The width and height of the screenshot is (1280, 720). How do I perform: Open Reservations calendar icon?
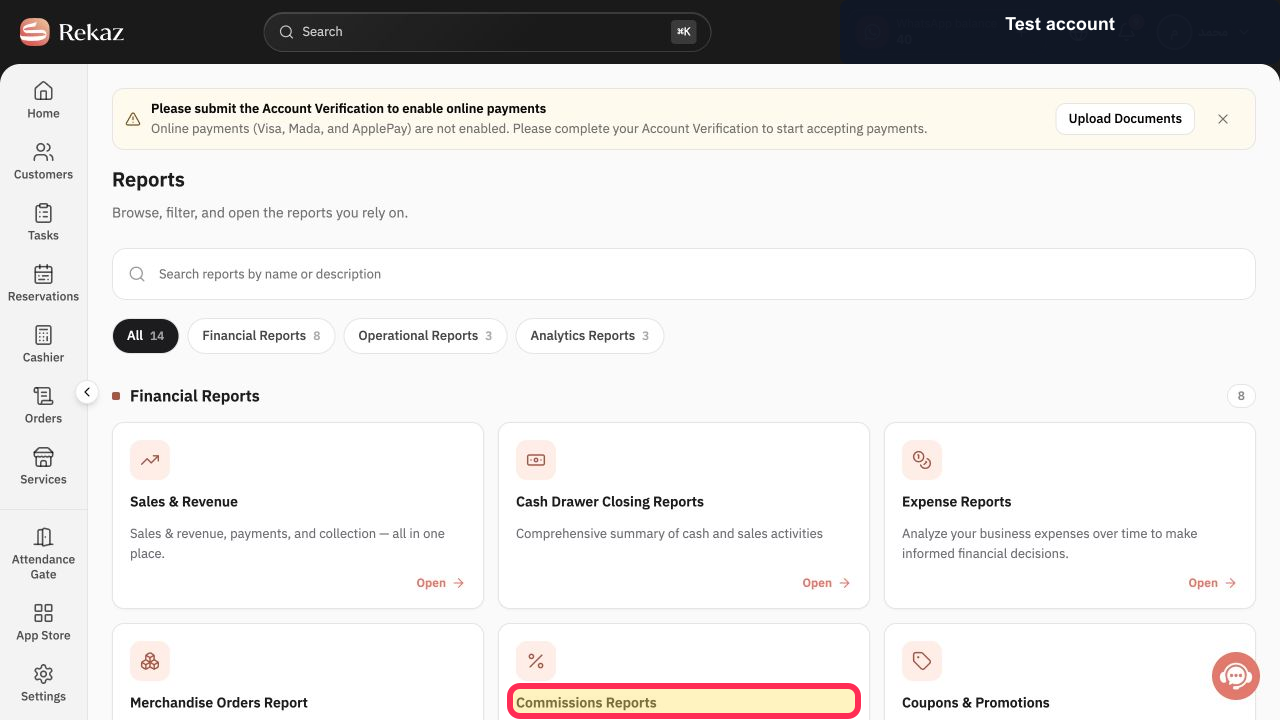pyautogui.click(x=43, y=274)
